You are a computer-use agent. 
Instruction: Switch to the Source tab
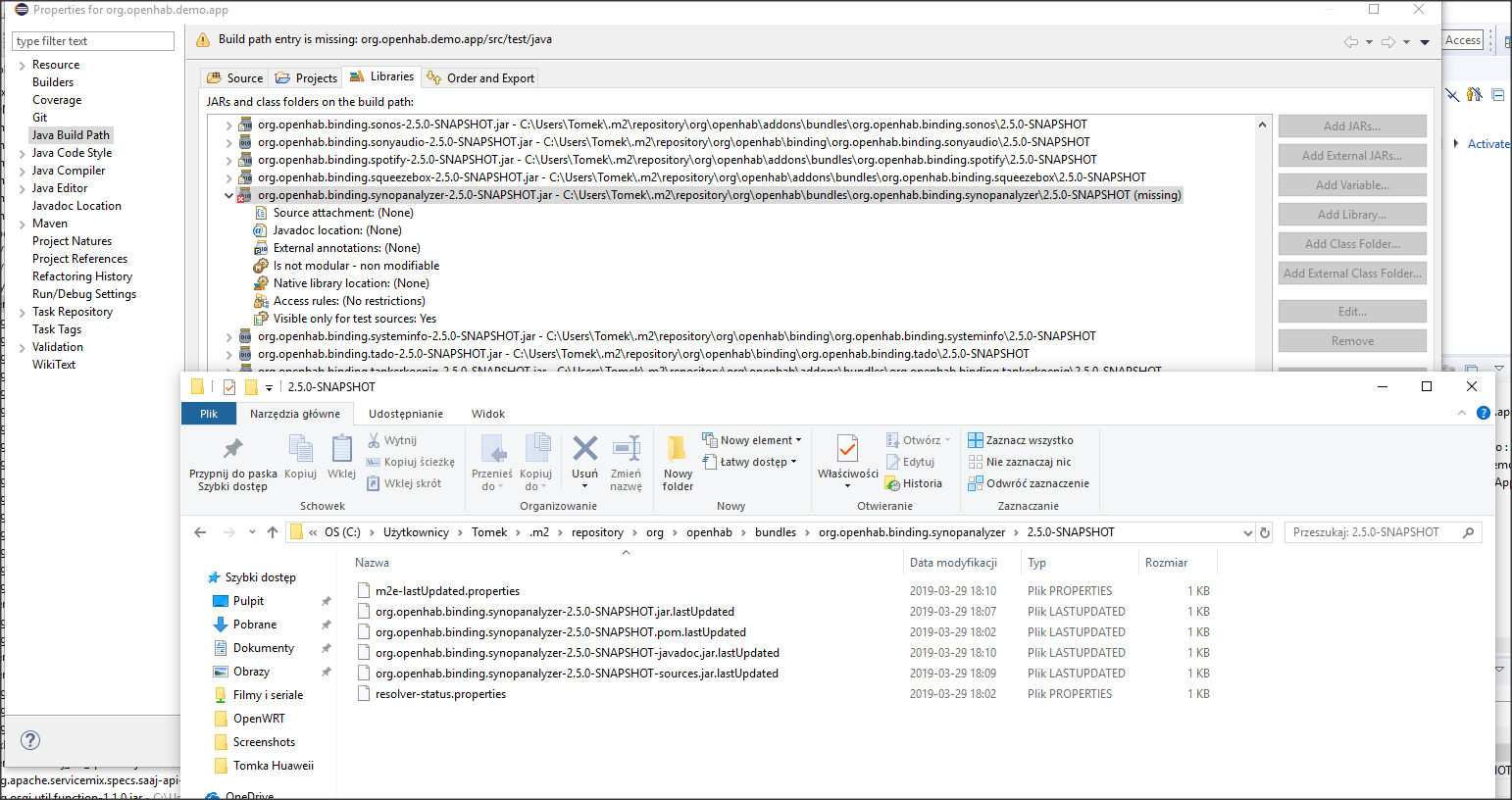[234, 77]
